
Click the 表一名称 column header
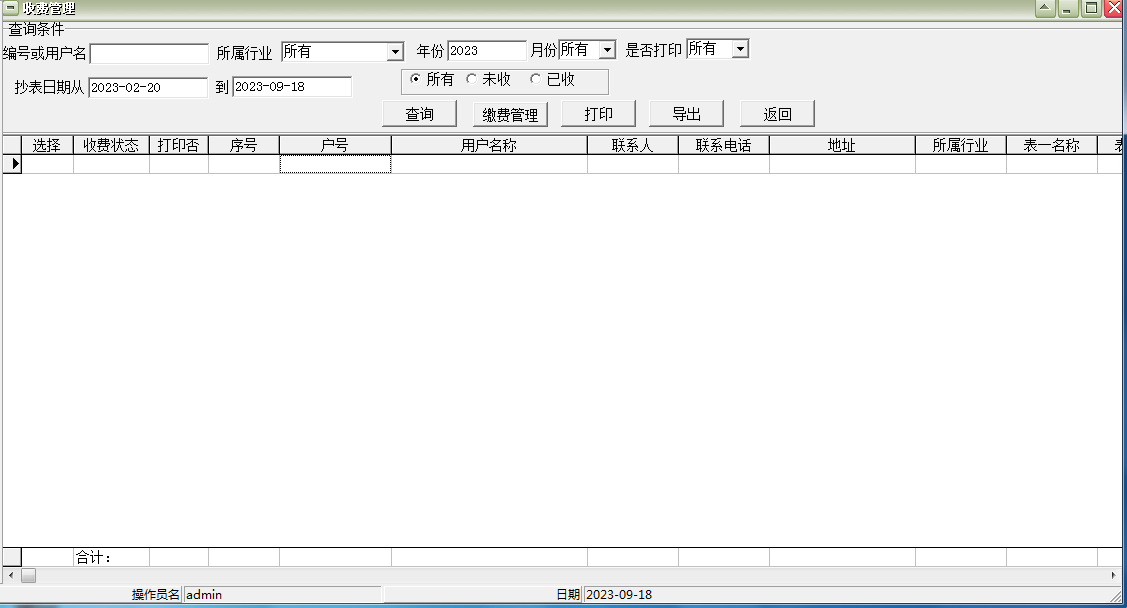[x=1052, y=145]
